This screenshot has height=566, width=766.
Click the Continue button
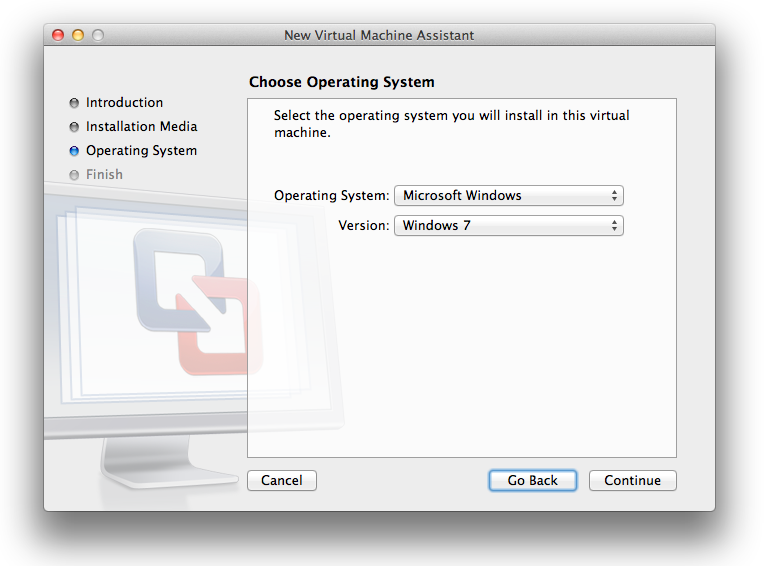point(633,481)
